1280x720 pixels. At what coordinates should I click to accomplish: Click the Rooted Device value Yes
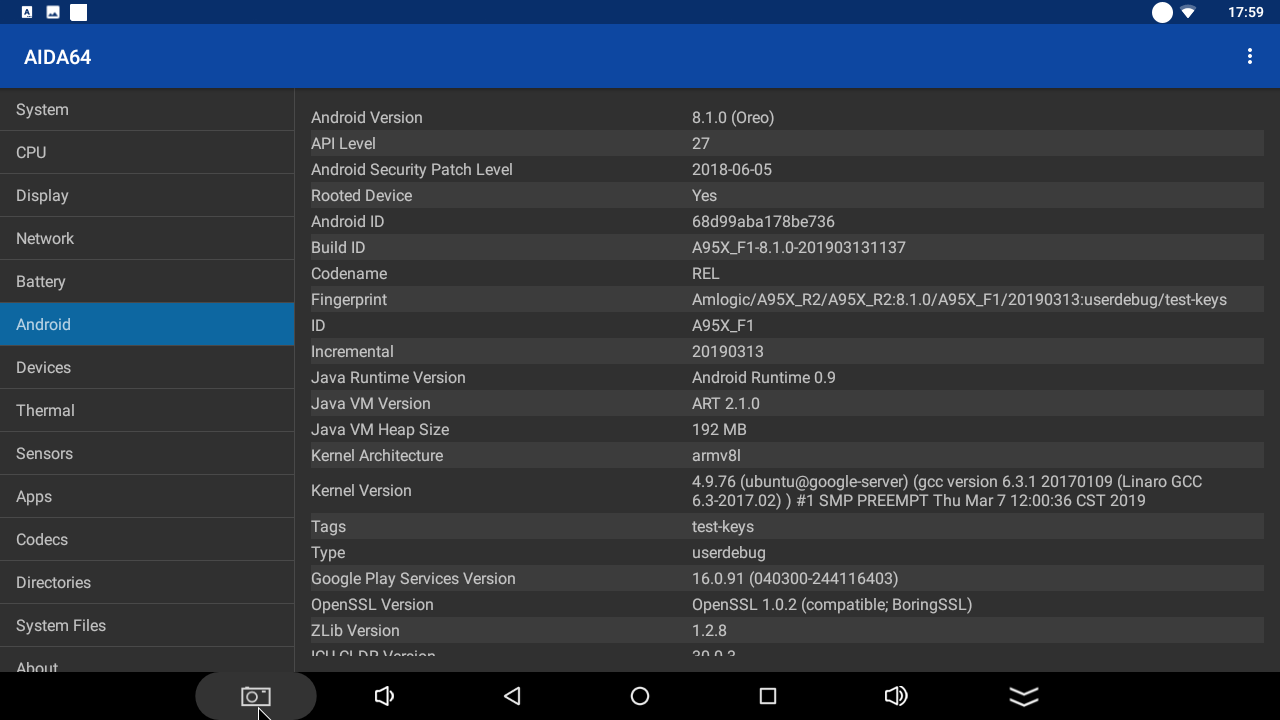point(705,196)
